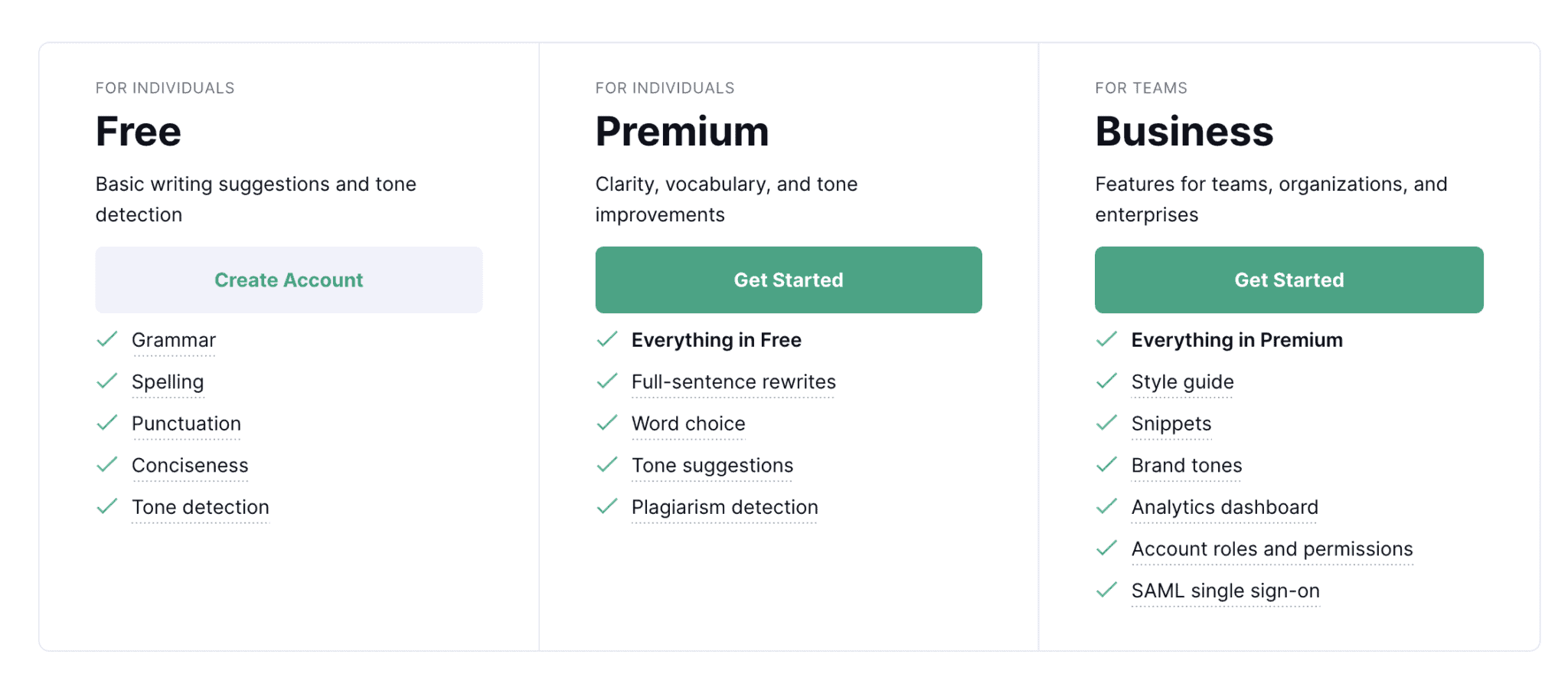Click the Tone suggestions link

pyautogui.click(x=711, y=465)
